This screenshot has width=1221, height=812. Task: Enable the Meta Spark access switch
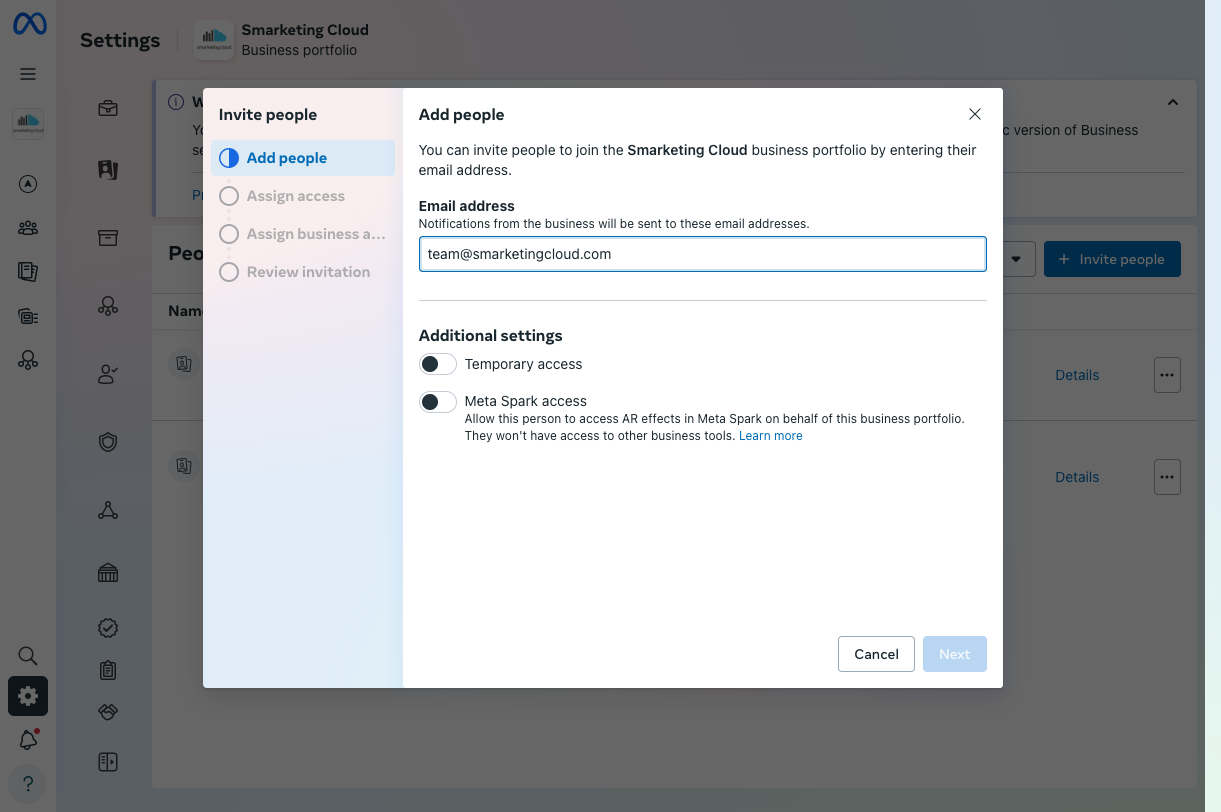[x=438, y=401]
